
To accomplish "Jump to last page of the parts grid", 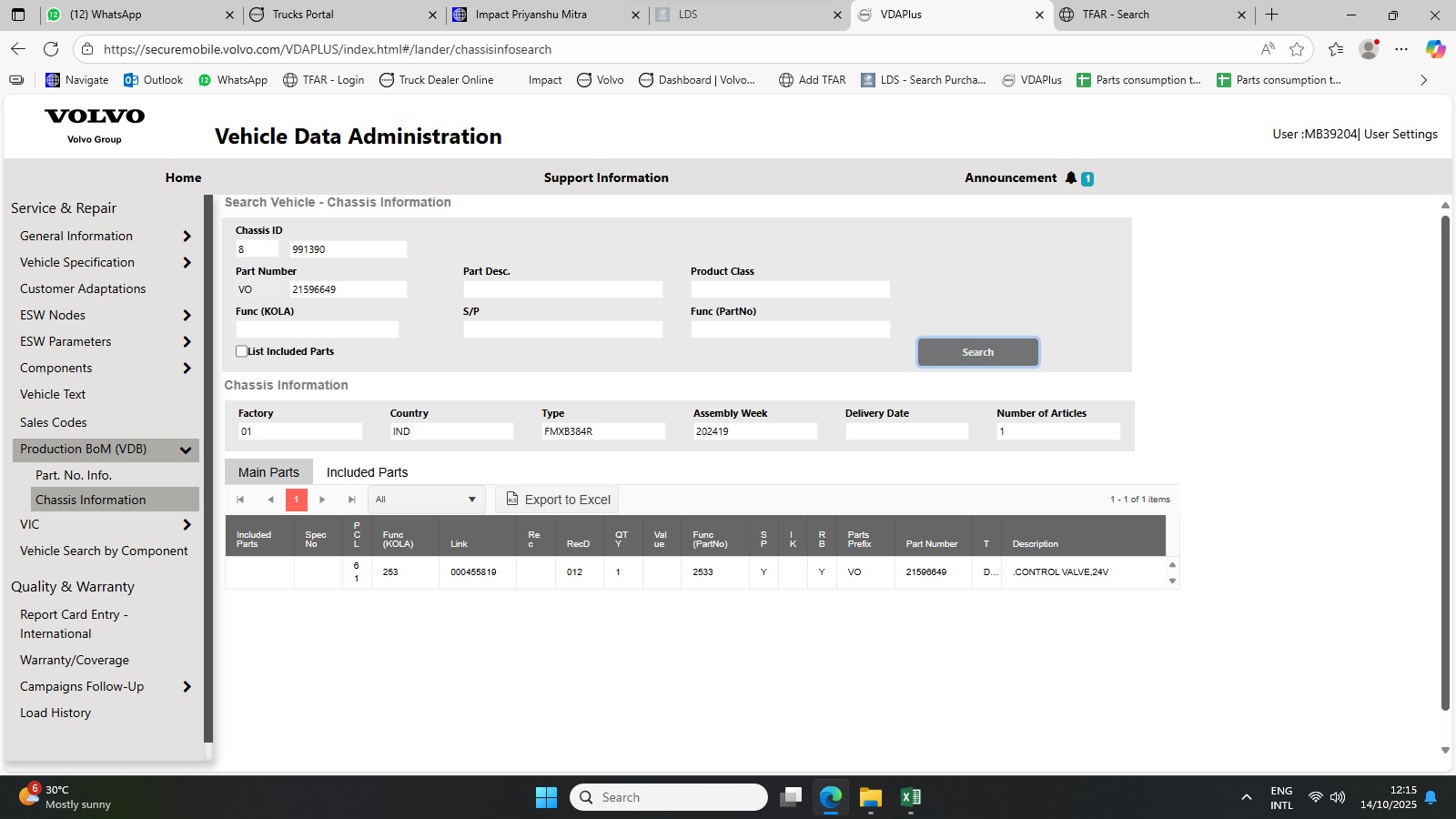I will point(351,500).
